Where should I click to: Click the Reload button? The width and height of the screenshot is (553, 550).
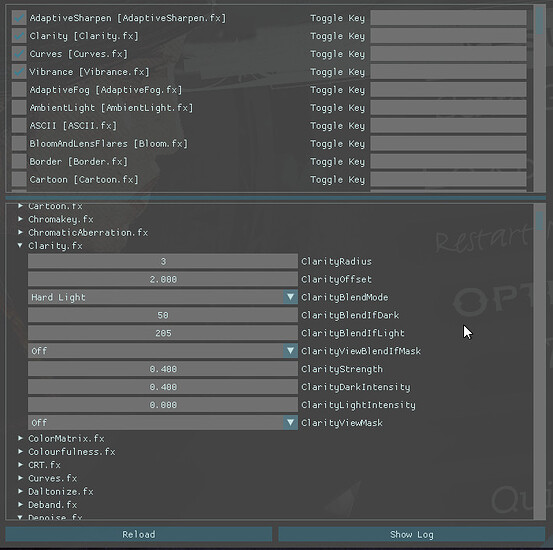click(139, 534)
